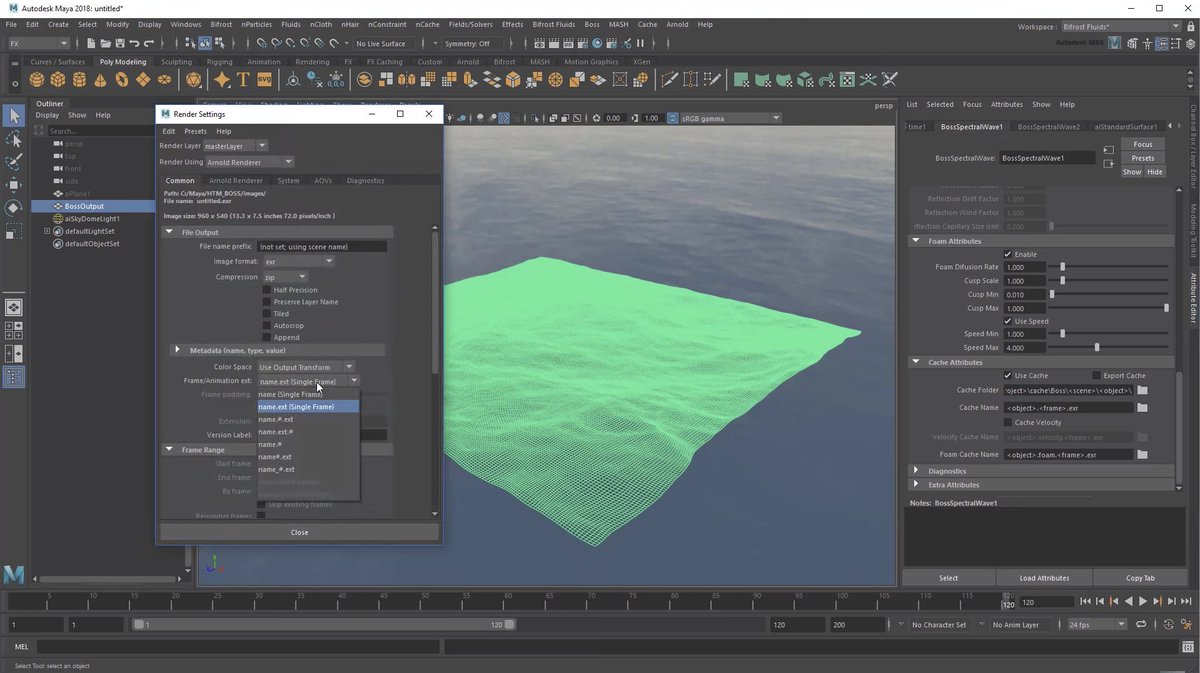Screen dimensions: 1200x673
Task: Click the SVG shelf icon
Action: click(x=266, y=80)
